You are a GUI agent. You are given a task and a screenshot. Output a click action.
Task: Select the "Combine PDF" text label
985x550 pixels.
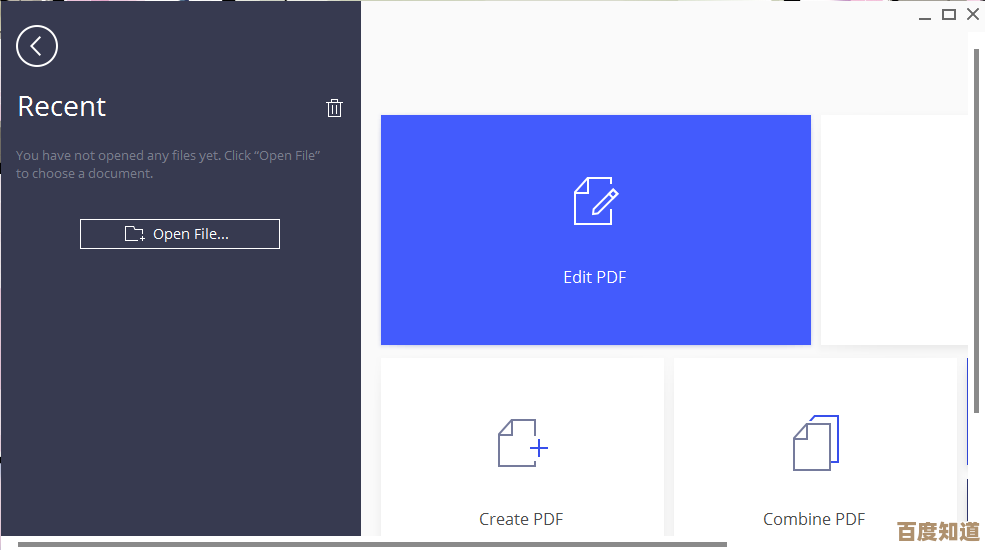click(x=814, y=519)
